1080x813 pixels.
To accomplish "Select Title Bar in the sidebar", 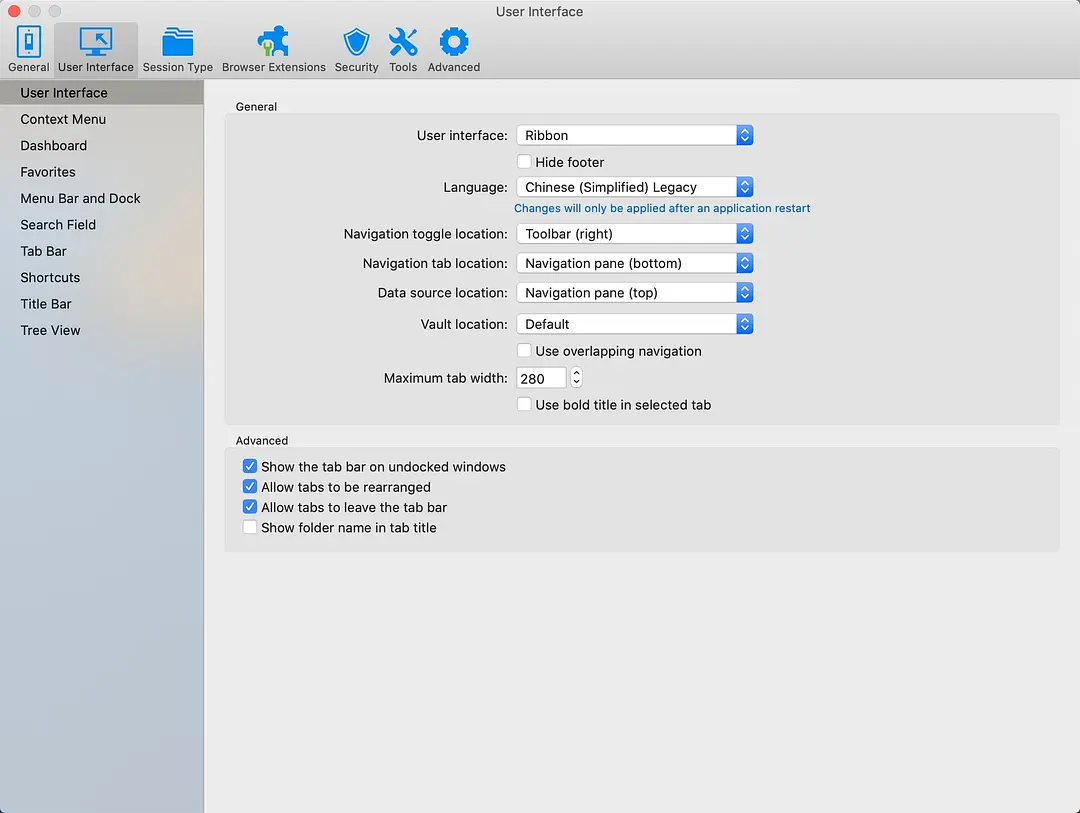I will coord(102,304).
